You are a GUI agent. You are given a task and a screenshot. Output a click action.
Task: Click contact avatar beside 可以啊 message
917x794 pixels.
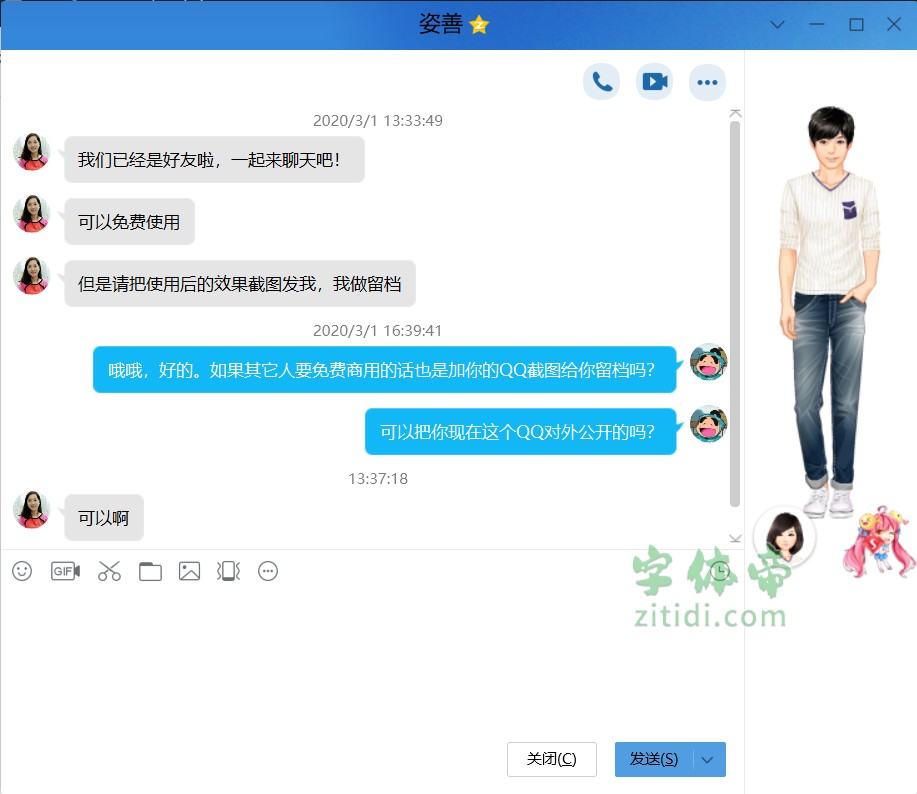pyautogui.click(x=32, y=510)
